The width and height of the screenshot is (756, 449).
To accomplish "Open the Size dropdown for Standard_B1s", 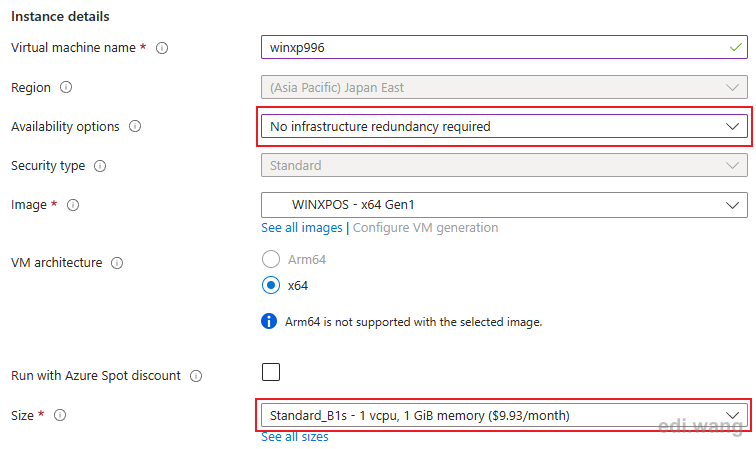I will click(504, 415).
